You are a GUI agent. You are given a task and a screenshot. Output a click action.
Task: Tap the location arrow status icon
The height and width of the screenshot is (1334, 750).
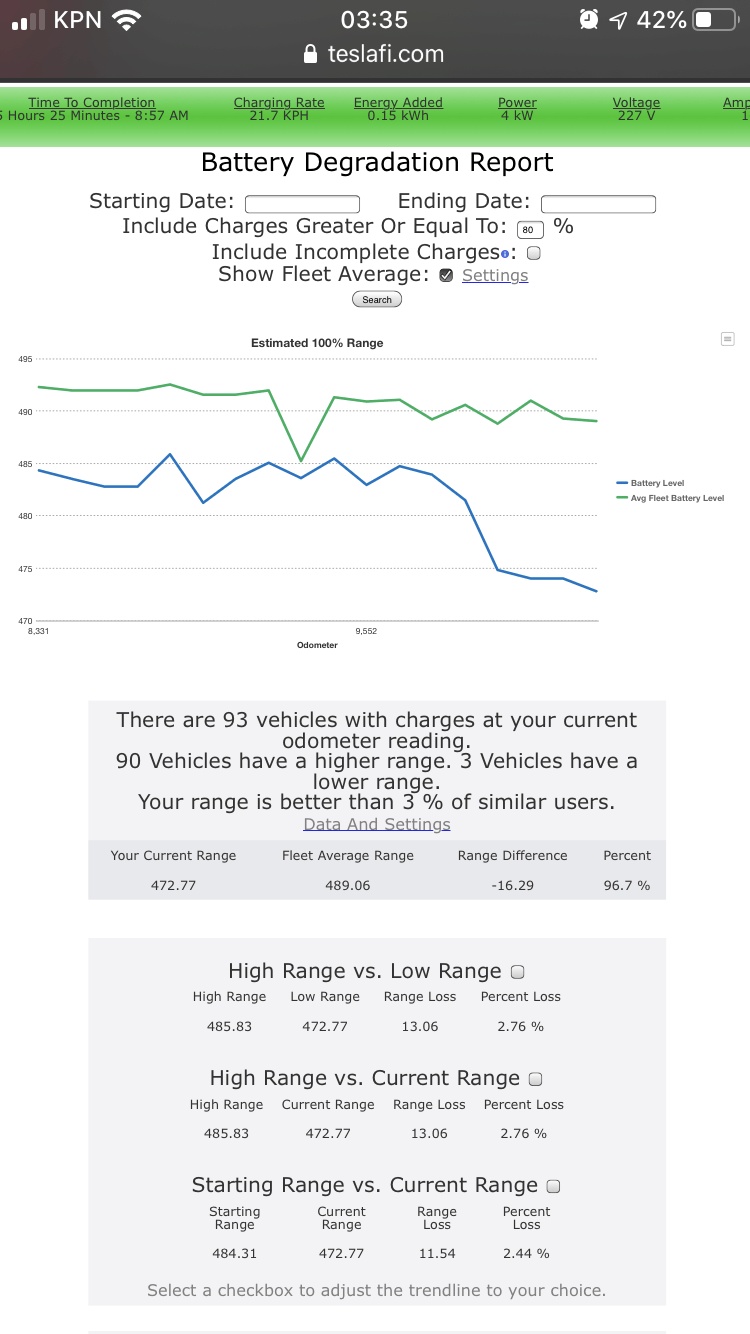(618, 19)
